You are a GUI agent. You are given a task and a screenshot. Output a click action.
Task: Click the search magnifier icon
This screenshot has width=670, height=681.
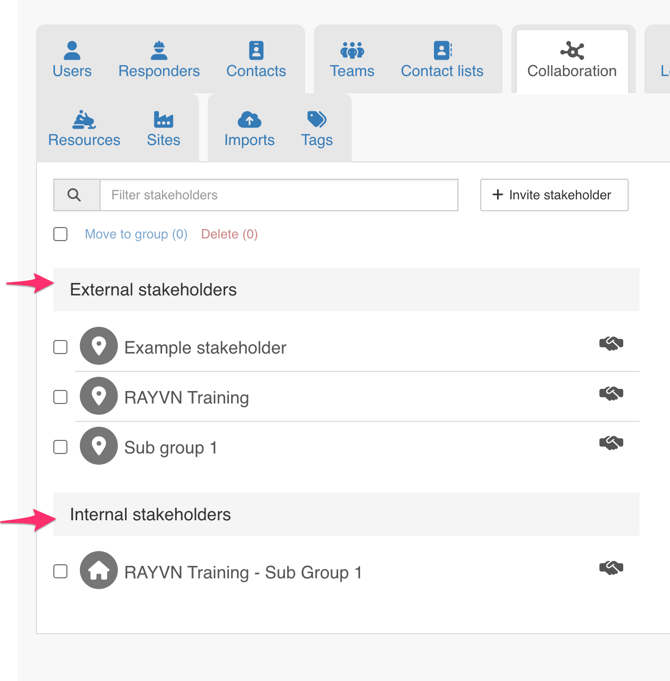coord(75,195)
